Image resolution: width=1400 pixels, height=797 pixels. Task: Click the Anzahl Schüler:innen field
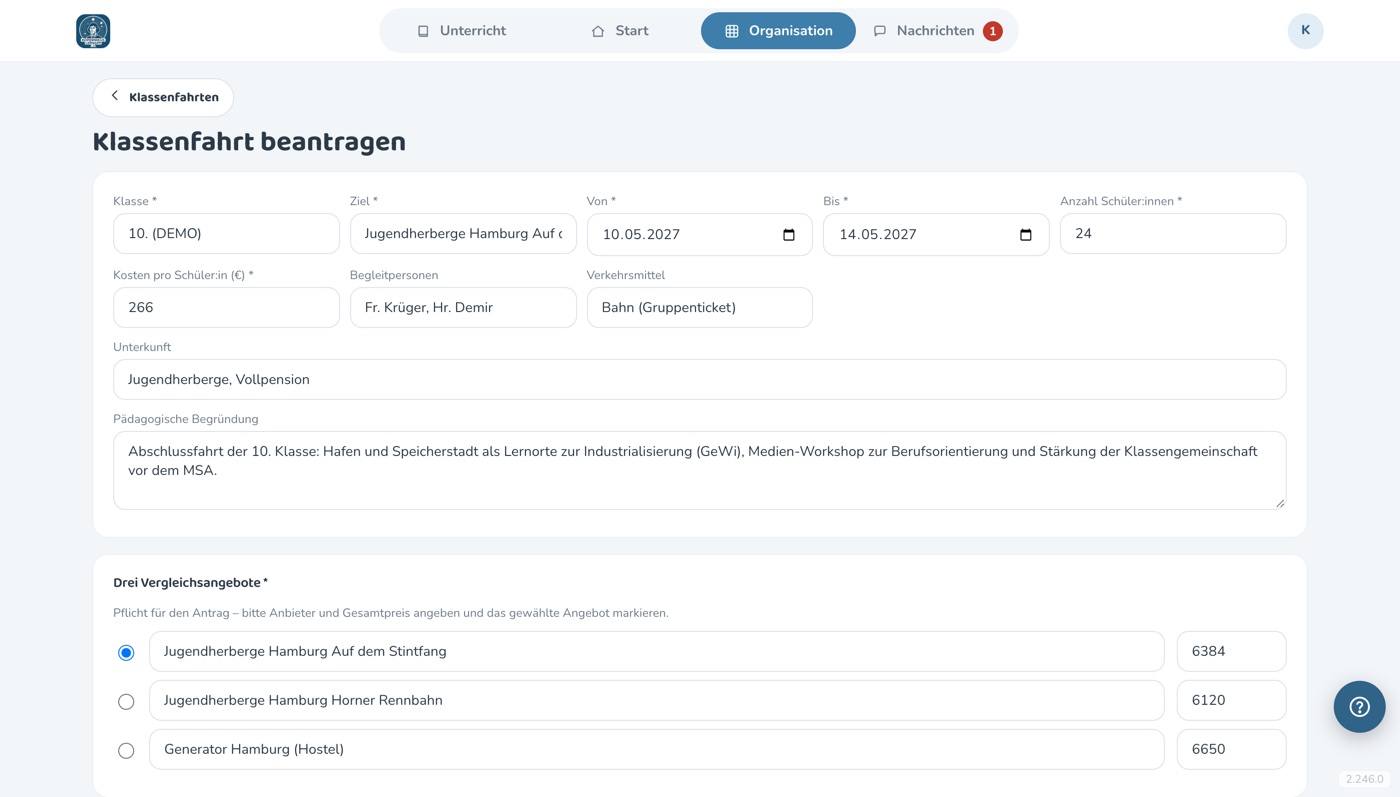coord(1173,233)
